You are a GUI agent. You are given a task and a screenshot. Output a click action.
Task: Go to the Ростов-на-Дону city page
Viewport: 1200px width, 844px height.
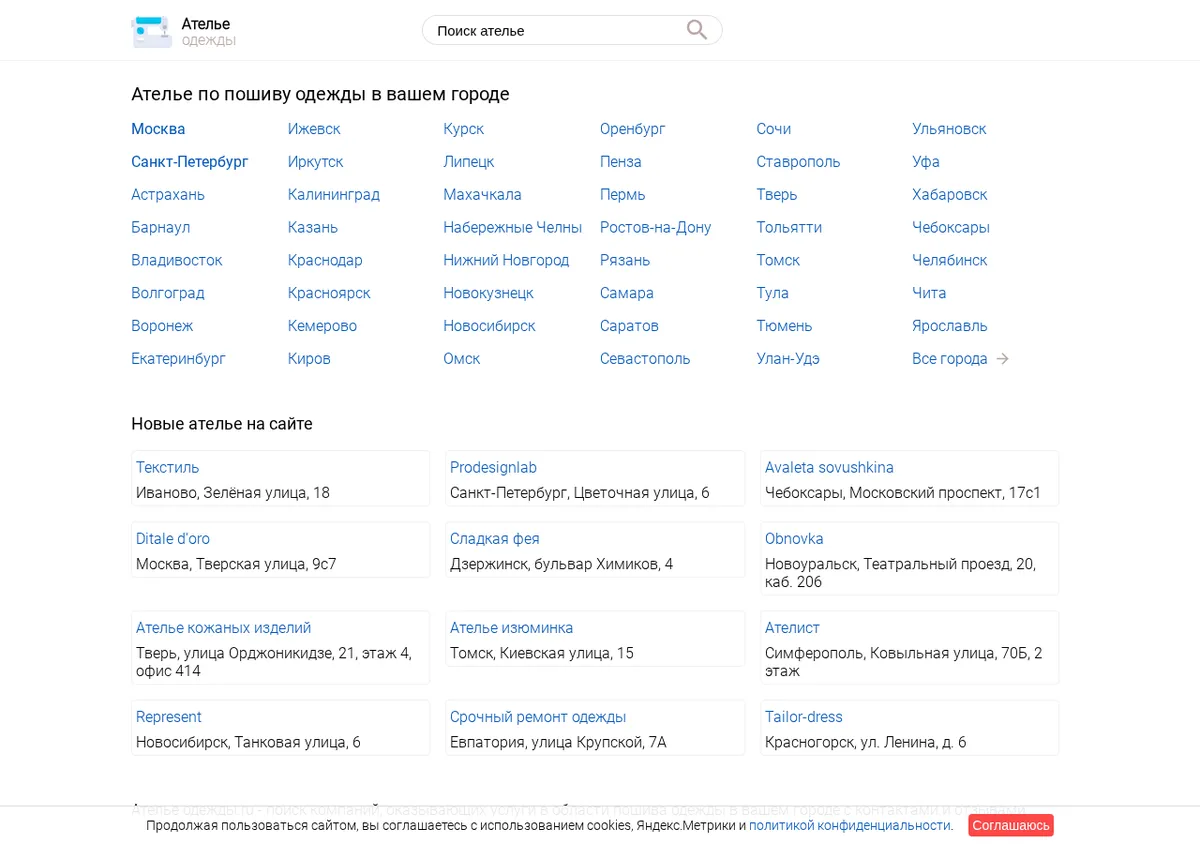[x=655, y=227]
